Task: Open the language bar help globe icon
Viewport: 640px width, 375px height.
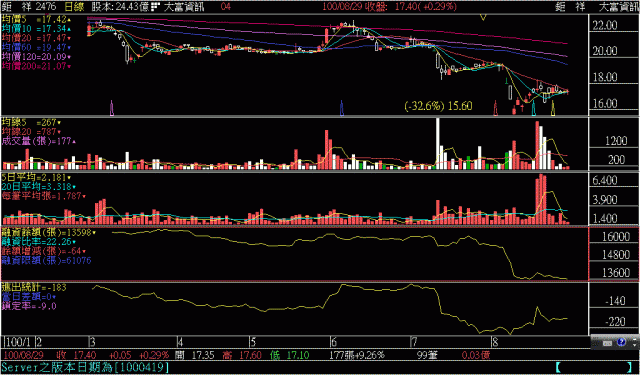Action: (x=622, y=342)
